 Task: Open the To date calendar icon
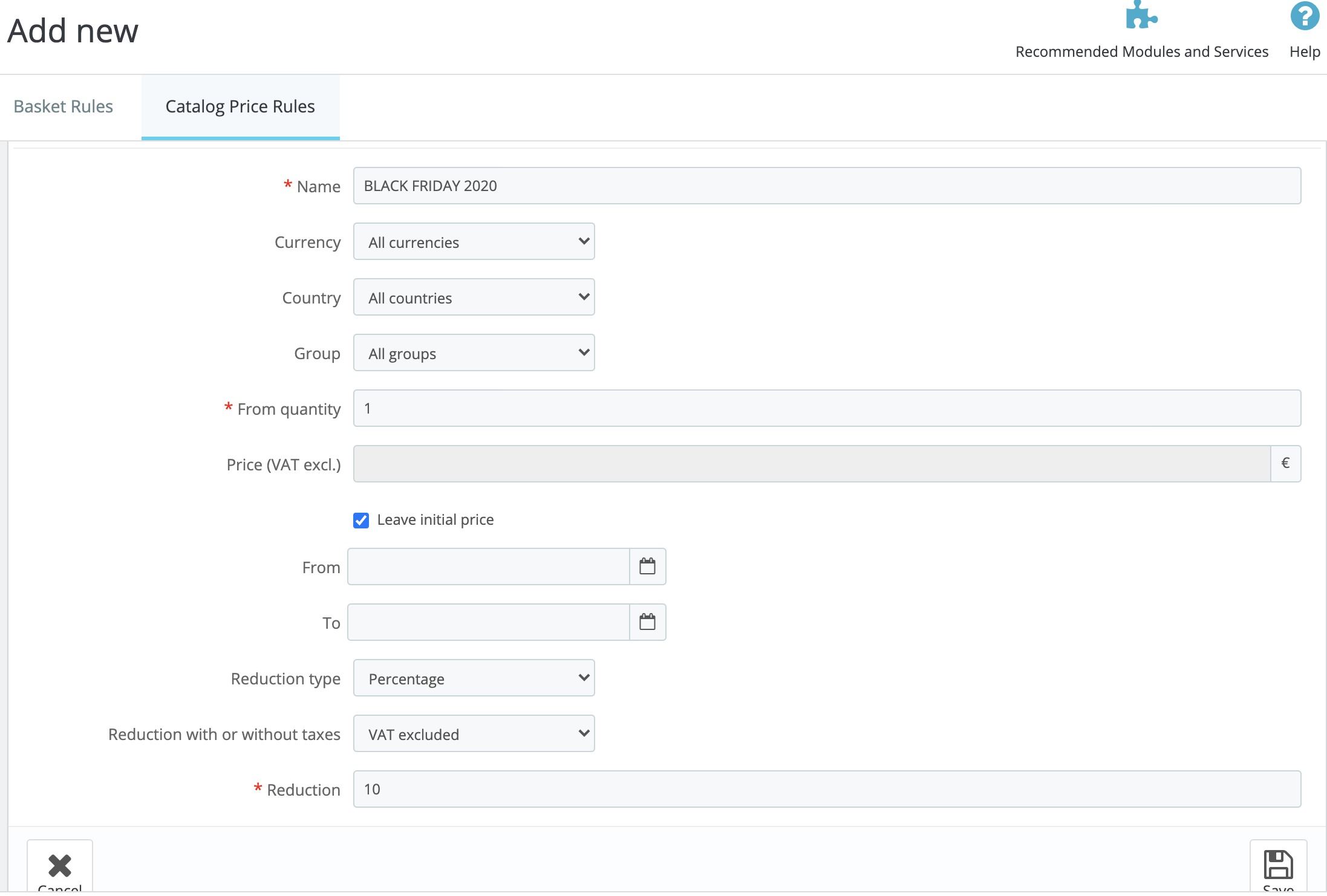click(x=647, y=622)
